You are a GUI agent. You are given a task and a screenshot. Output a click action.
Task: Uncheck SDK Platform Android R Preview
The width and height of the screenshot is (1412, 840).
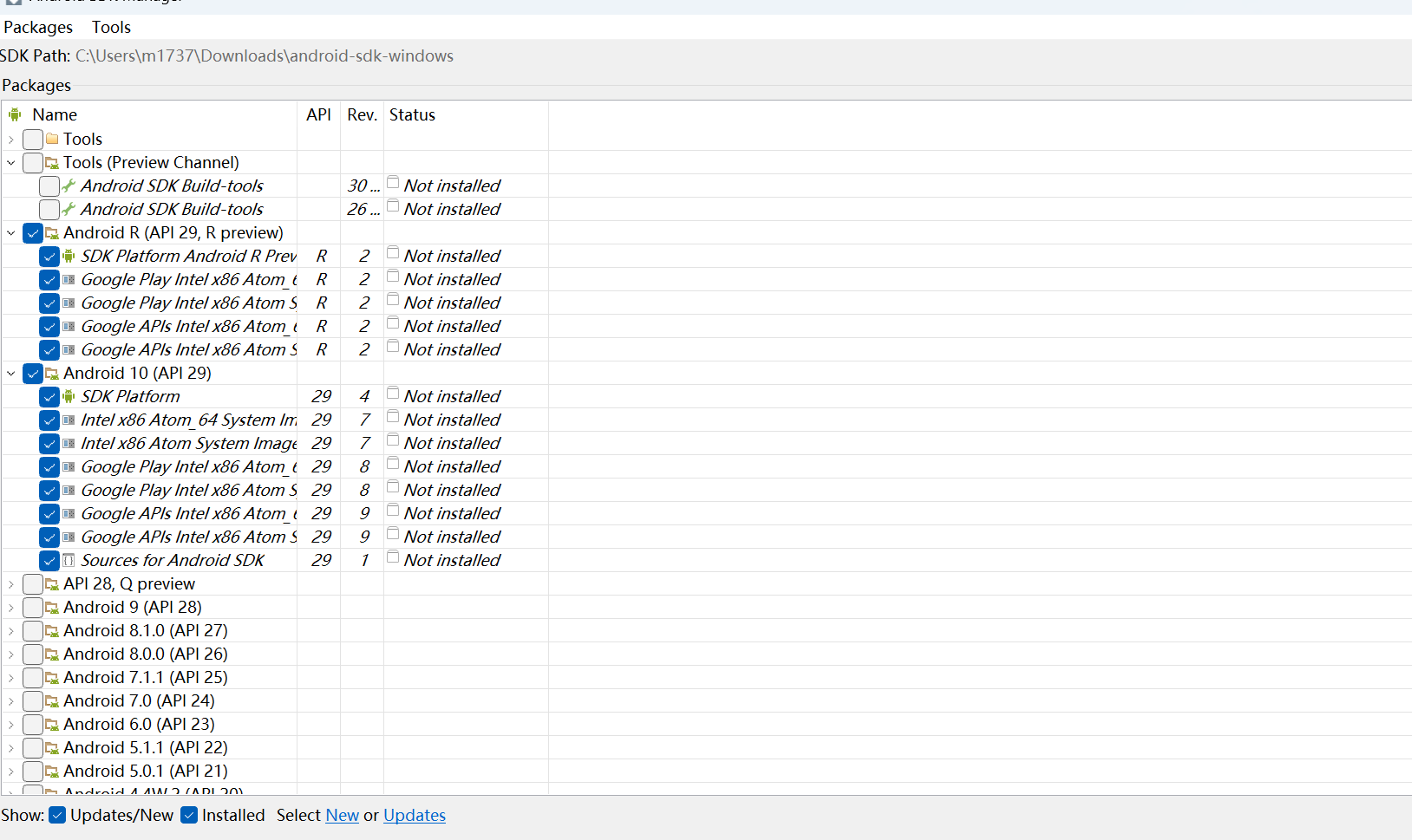click(x=49, y=256)
